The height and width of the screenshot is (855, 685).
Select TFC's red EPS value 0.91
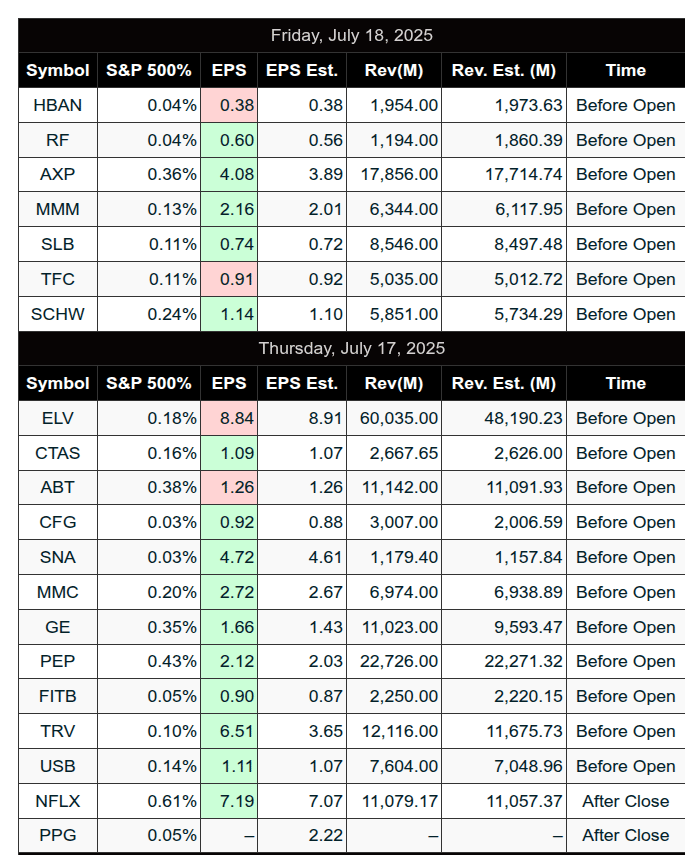[229, 279]
